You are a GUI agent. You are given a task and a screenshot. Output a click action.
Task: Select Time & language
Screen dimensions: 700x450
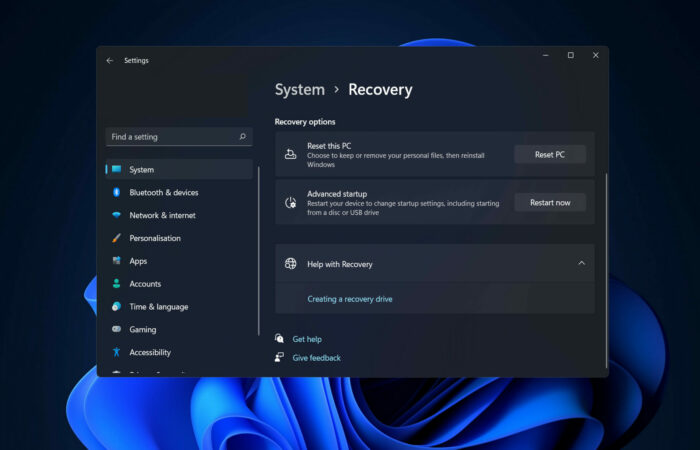[179, 307]
